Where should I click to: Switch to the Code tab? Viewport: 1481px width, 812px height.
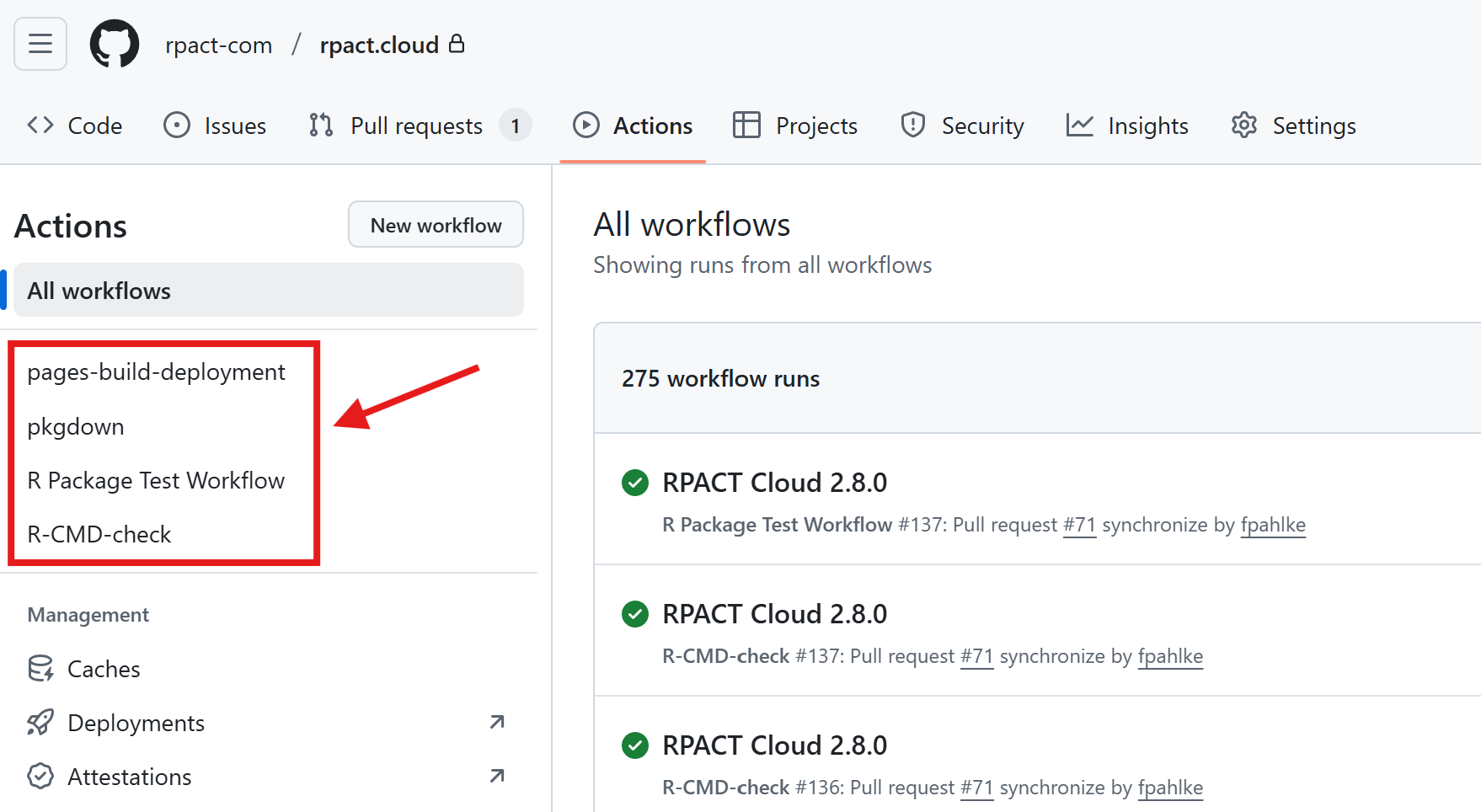coord(75,126)
